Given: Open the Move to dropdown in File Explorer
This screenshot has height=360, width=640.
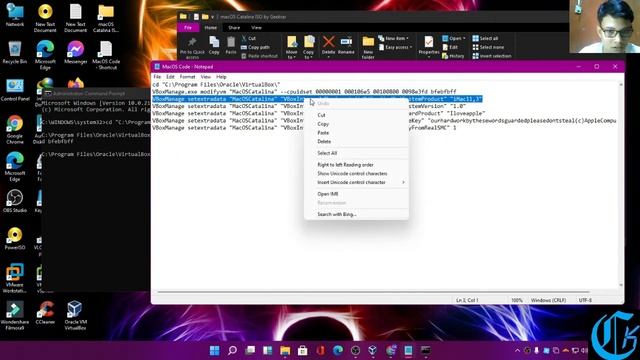Looking at the screenshot, I should [292, 47].
